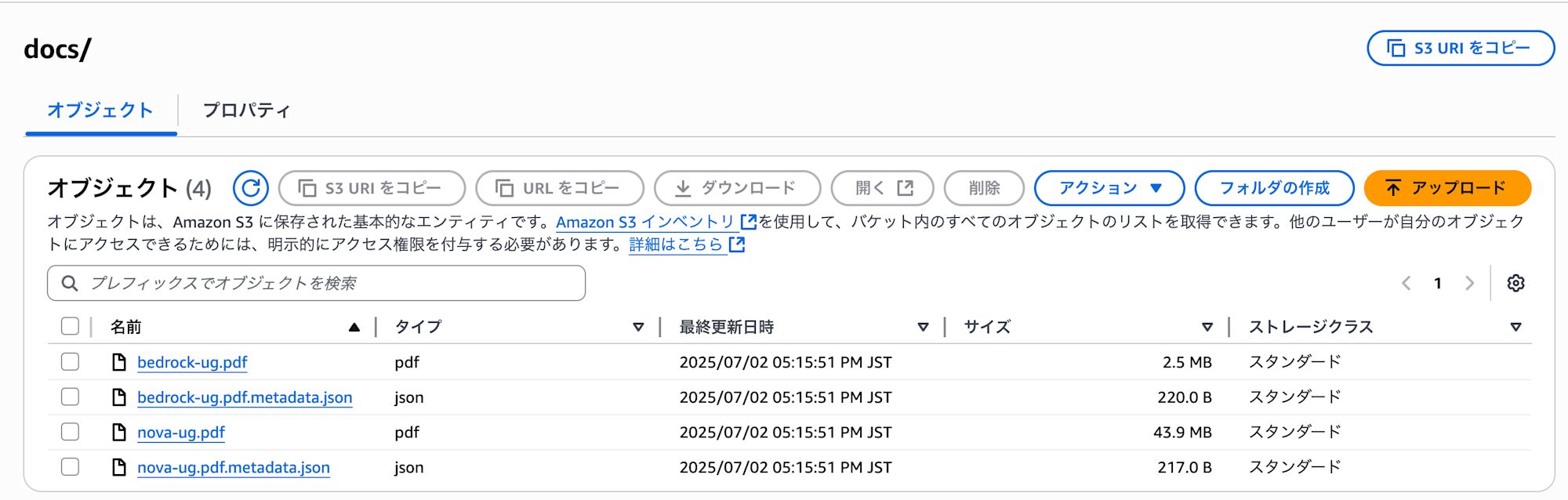1568x500 pixels.
Task: Click file icon beside bedrock-ug.pdf.metadata.json
Action: pos(119,397)
